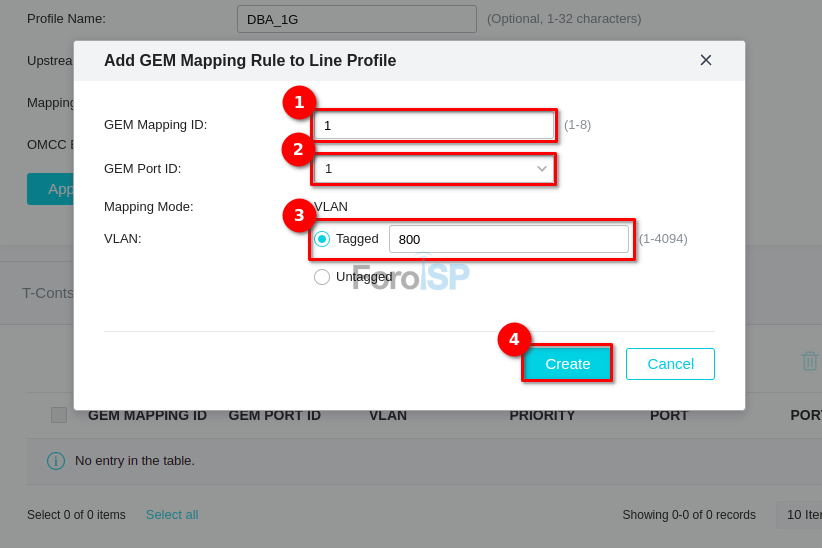Hit the partially hidden Apply button

pos(52,189)
